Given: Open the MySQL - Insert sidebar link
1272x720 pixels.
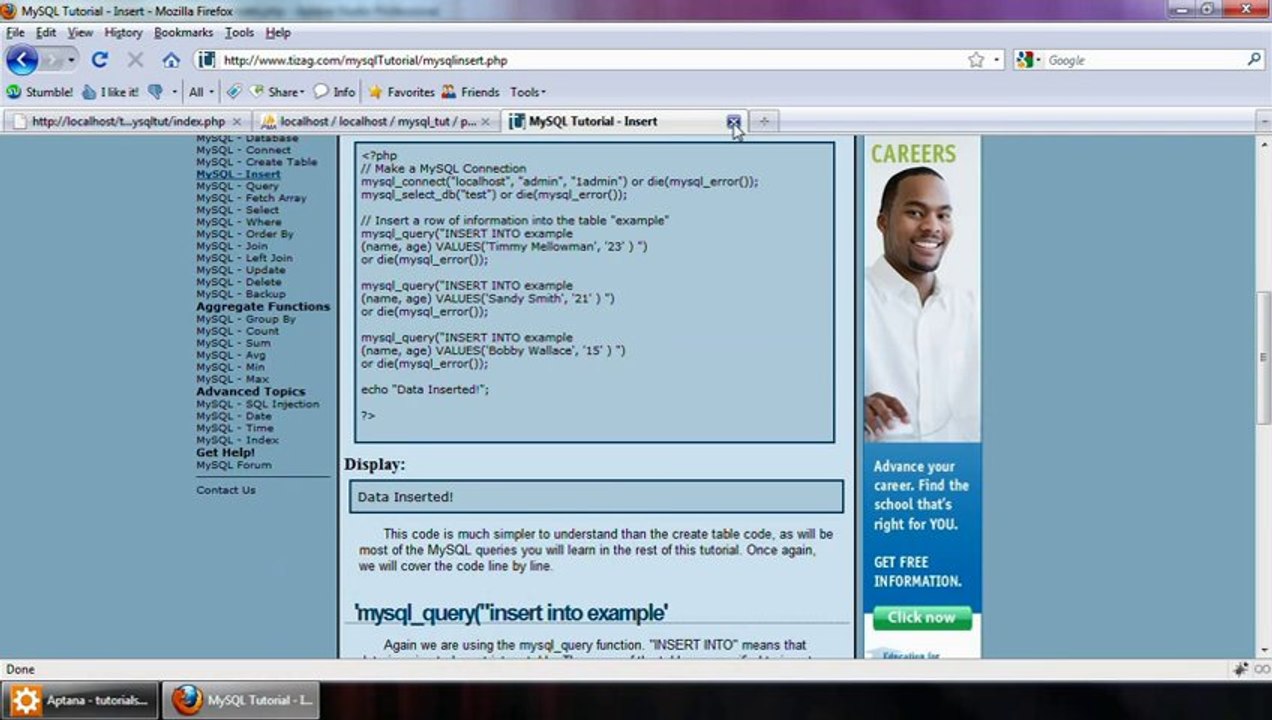Looking at the screenshot, I should [x=238, y=174].
